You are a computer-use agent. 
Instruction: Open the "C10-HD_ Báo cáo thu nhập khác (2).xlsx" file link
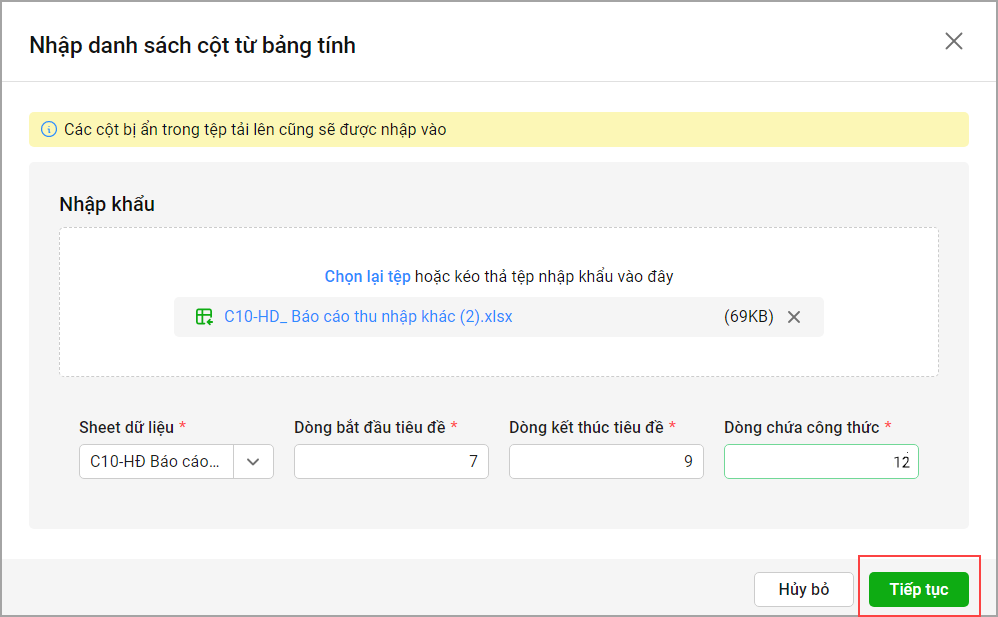click(x=368, y=317)
